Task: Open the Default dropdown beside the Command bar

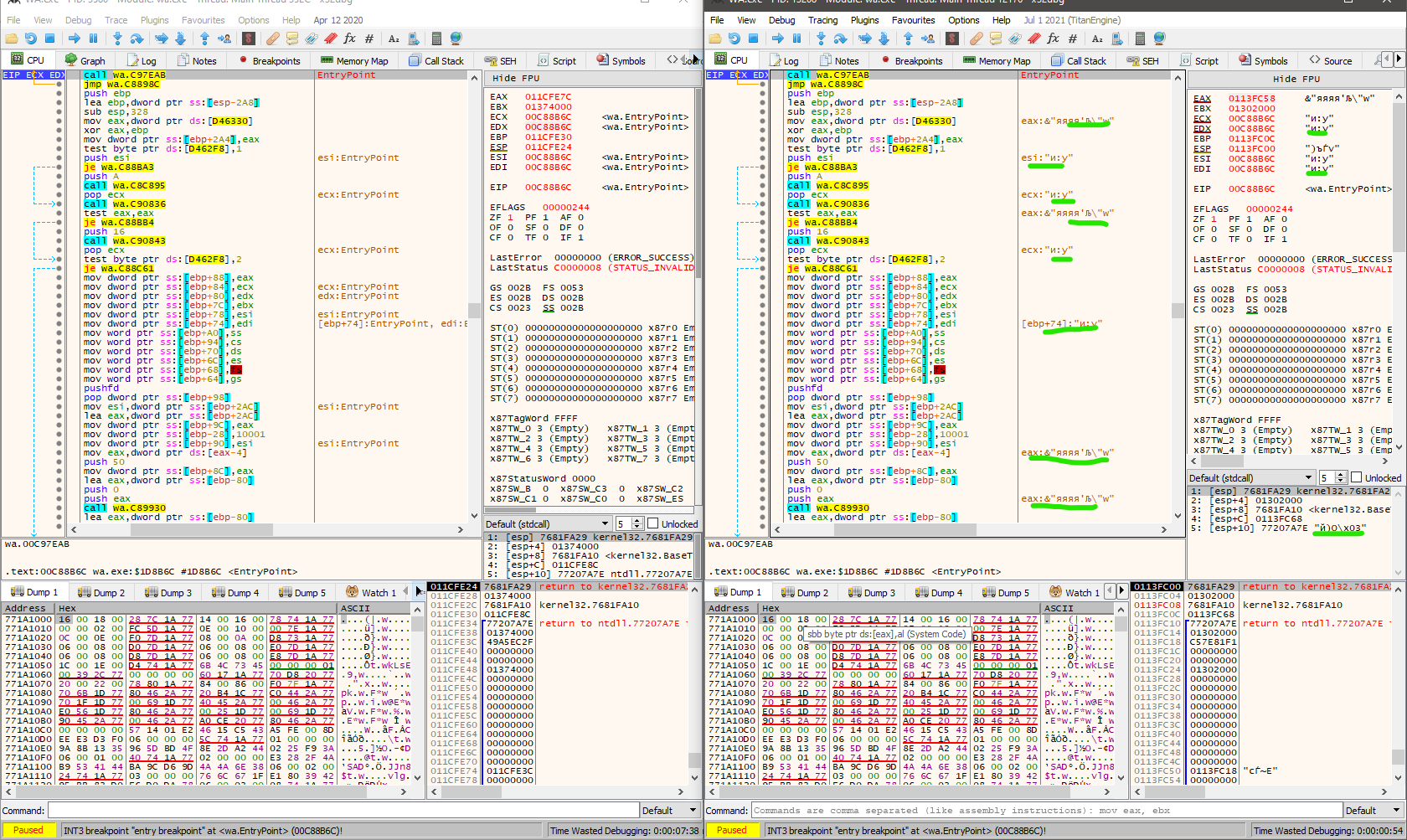Action: 670,810
